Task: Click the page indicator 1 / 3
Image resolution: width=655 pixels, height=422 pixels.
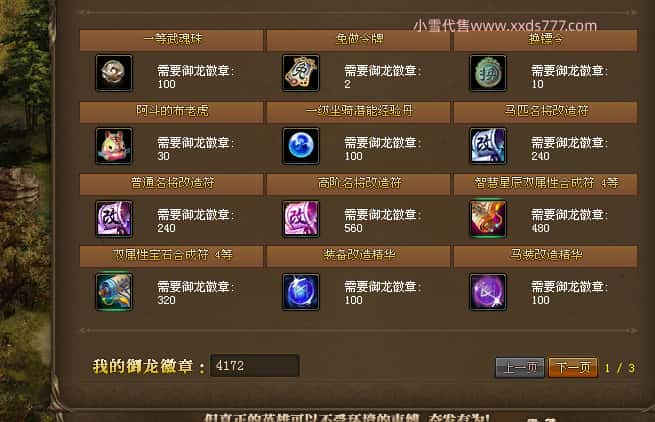Action: pyautogui.click(x=619, y=368)
